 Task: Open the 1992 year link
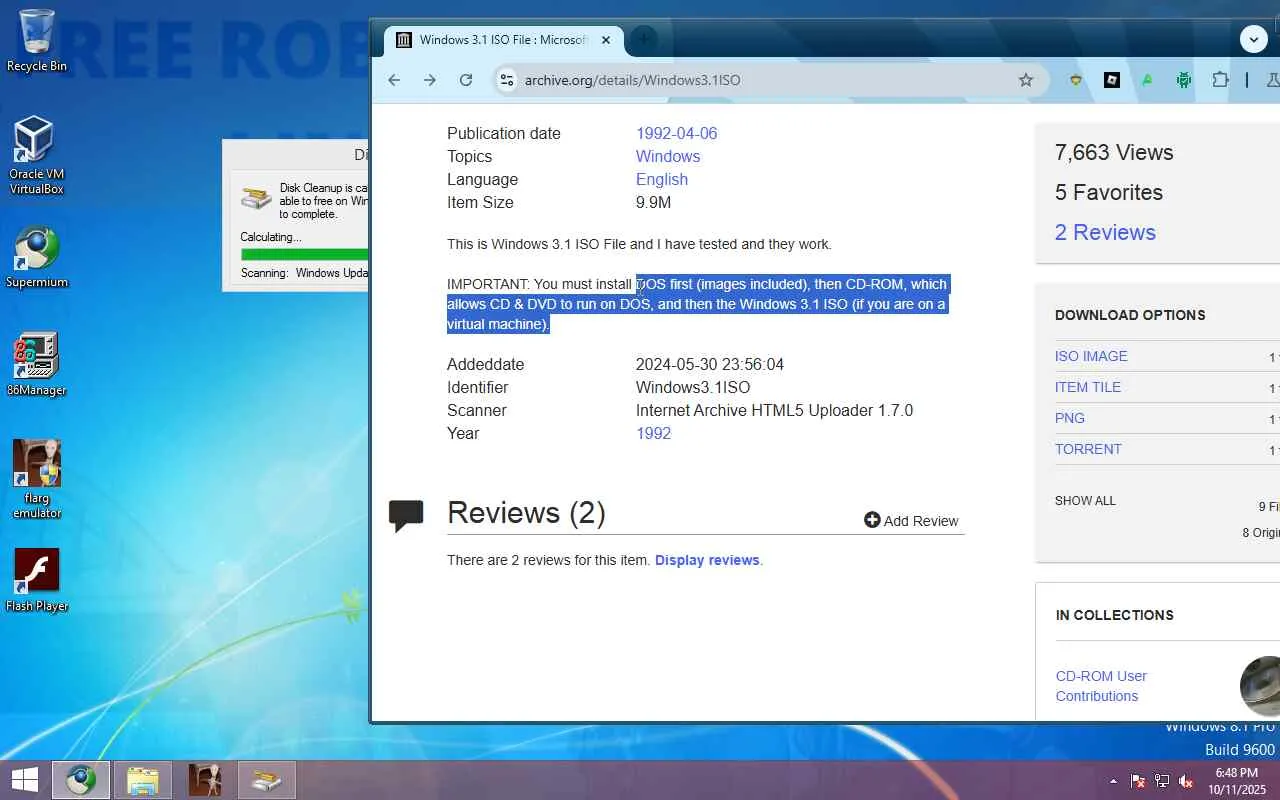coord(653,433)
